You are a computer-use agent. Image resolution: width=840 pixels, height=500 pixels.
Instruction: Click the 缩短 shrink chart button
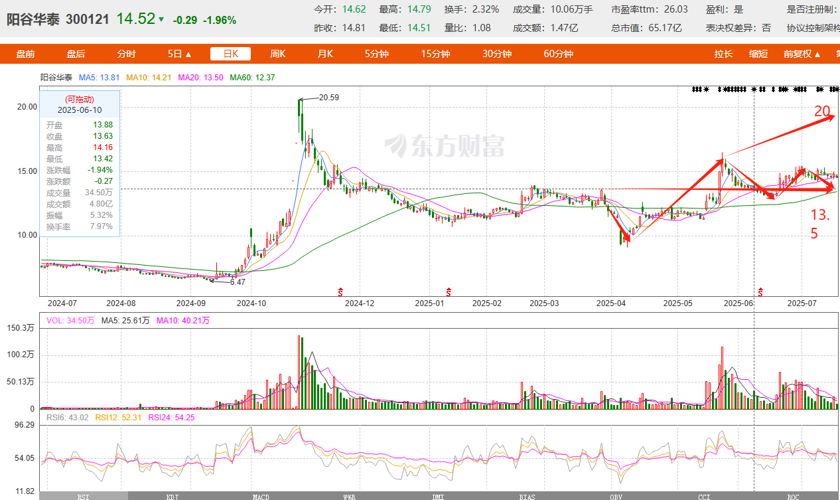(x=759, y=54)
